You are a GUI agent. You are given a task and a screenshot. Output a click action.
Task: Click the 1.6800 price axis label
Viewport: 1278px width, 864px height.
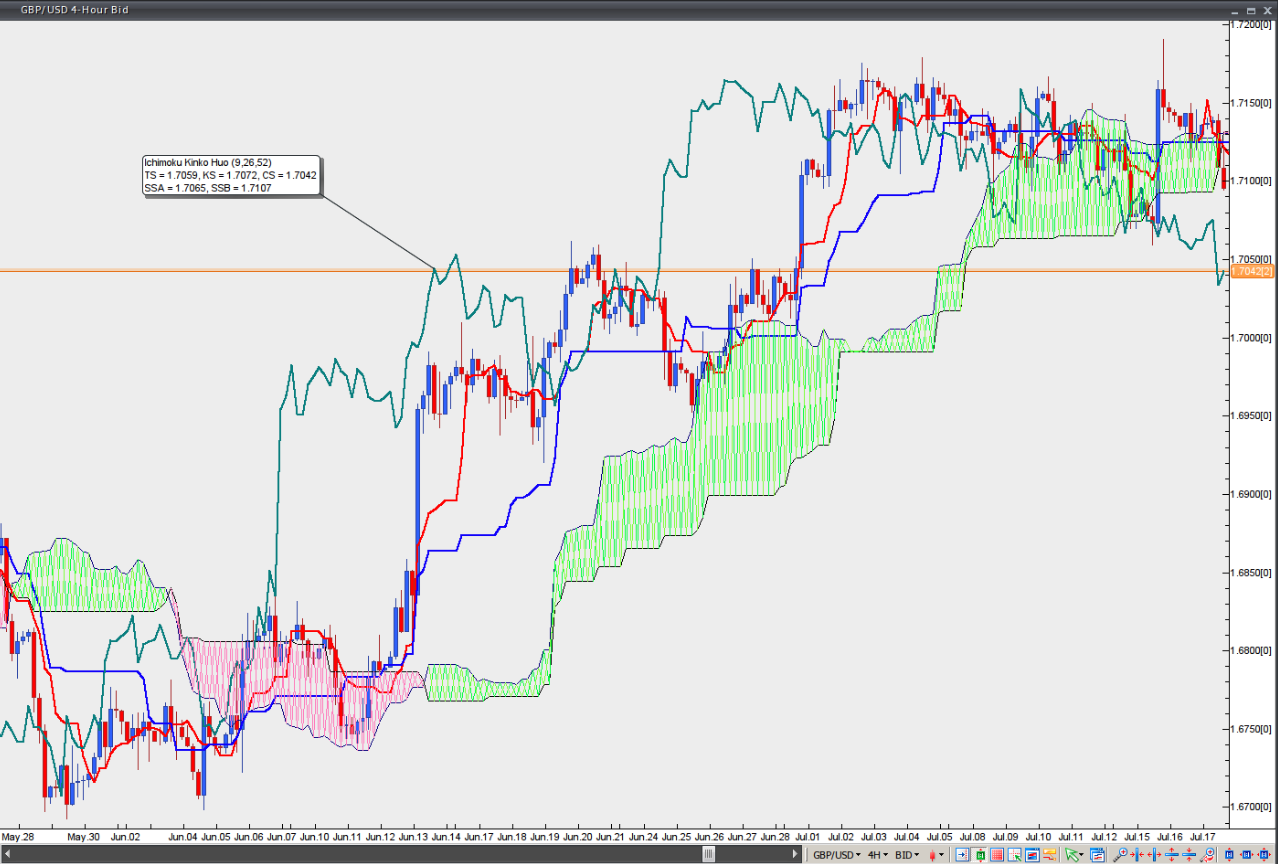coord(1249,650)
